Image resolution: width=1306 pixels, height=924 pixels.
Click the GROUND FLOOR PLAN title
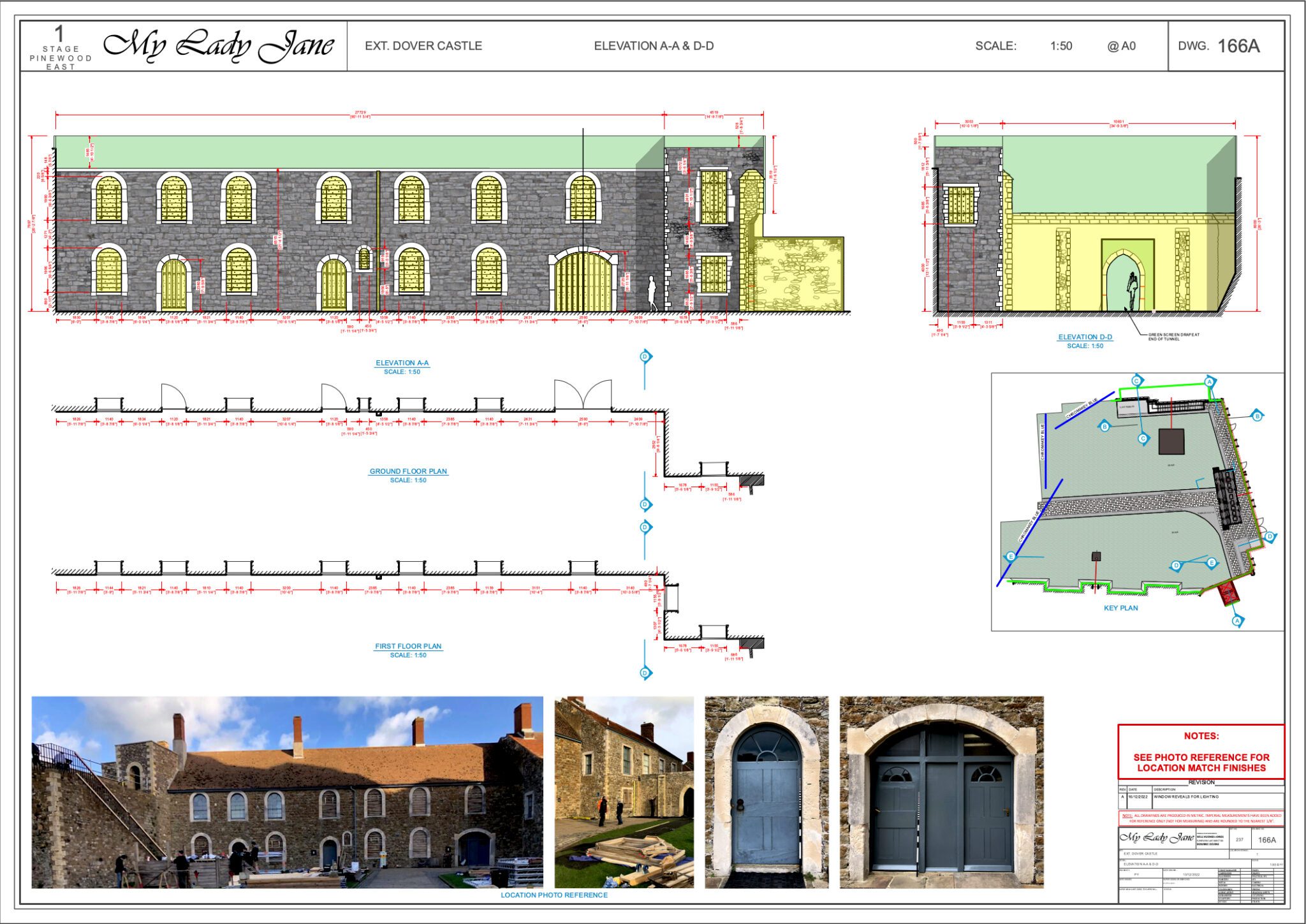pyautogui.click(x=408, y=471)
